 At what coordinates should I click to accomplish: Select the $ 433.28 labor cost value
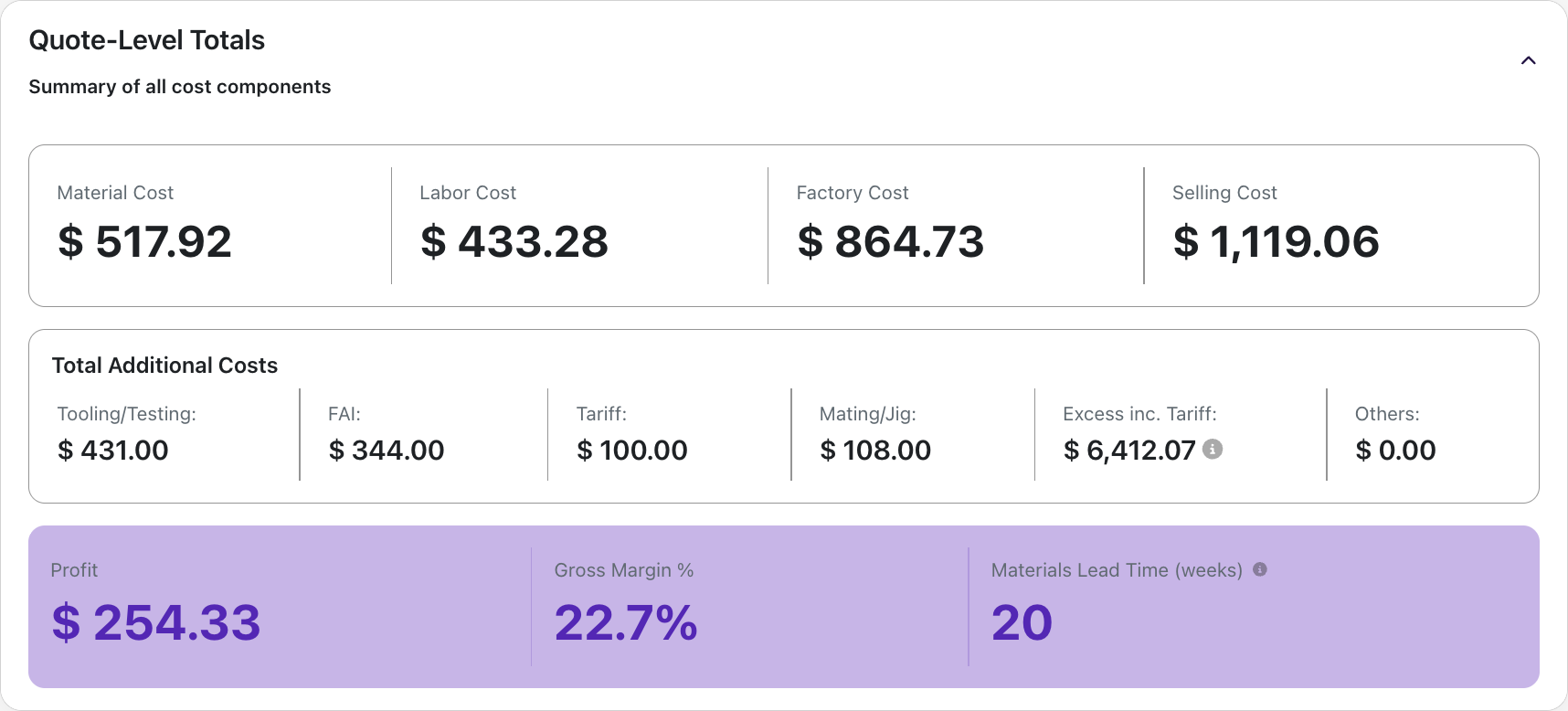pos(514,241)
